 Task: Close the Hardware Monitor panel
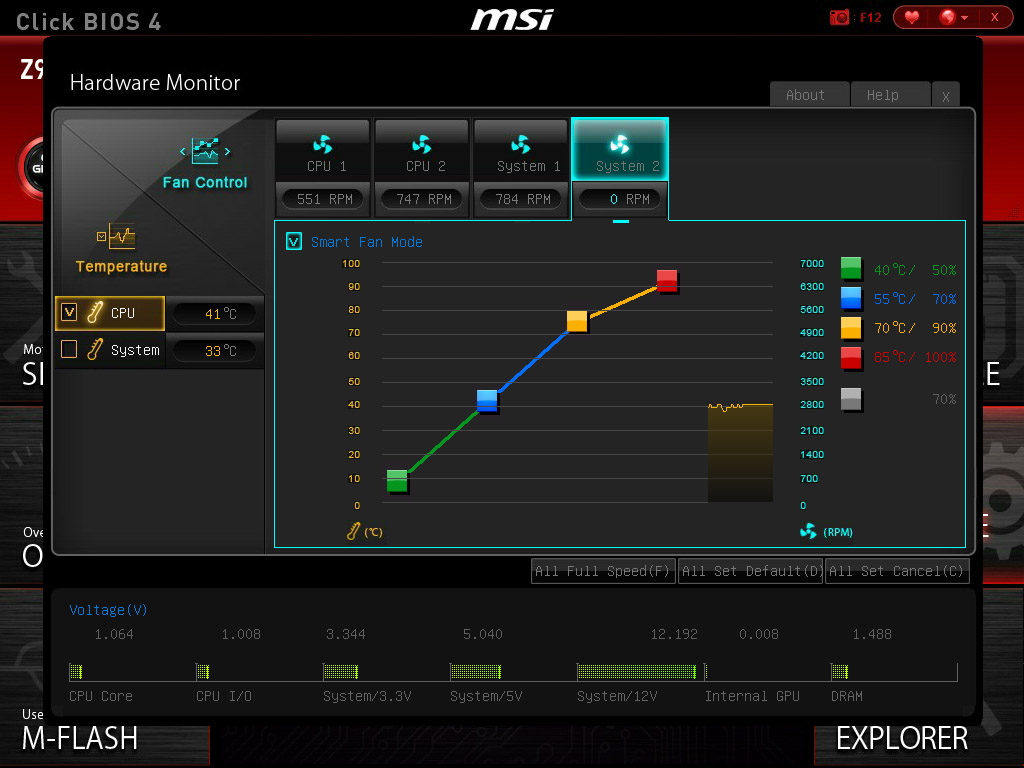point(946,95)
